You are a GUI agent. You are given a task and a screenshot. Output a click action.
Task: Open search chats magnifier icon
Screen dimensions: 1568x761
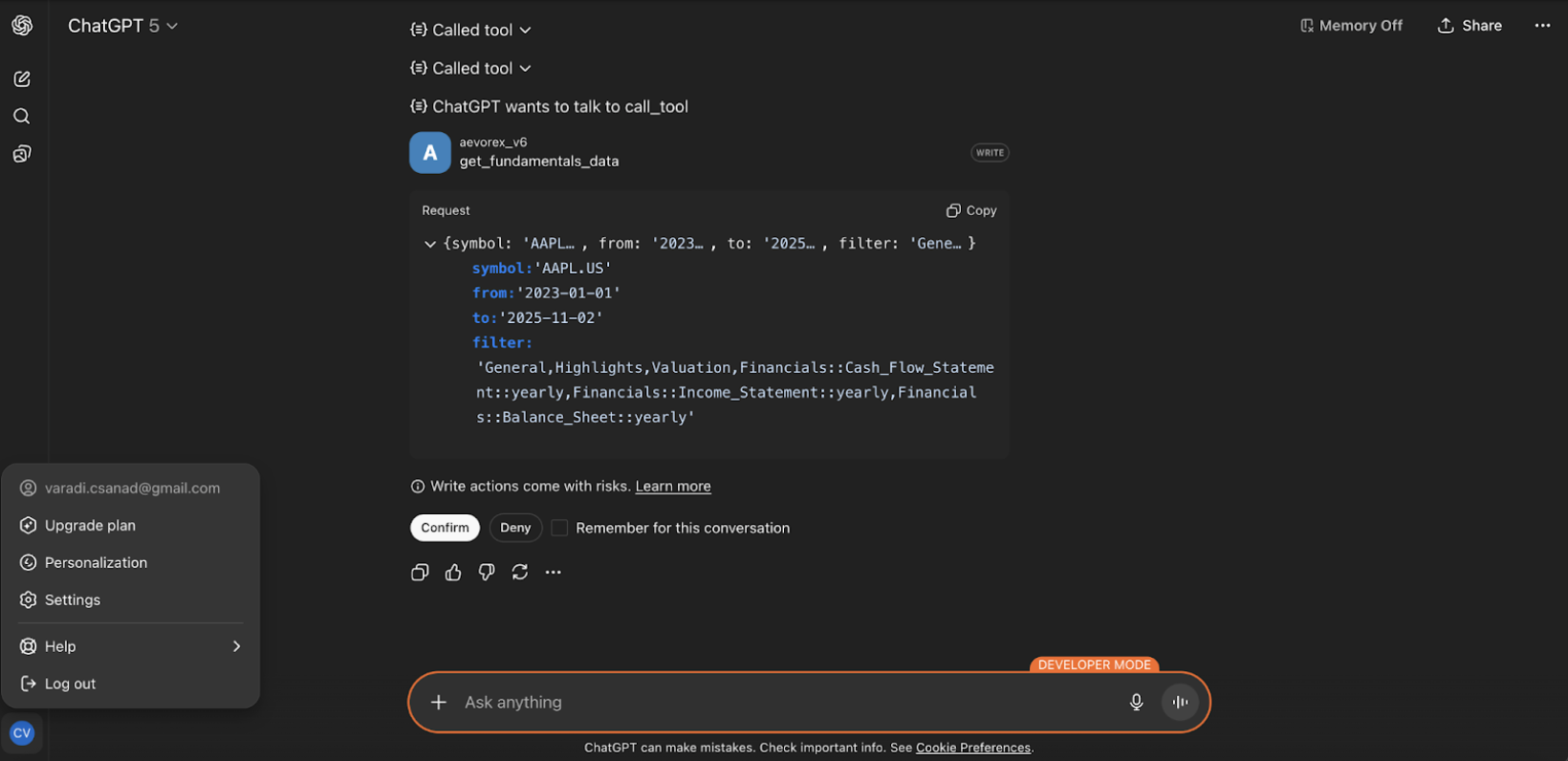tap(22, 117)
